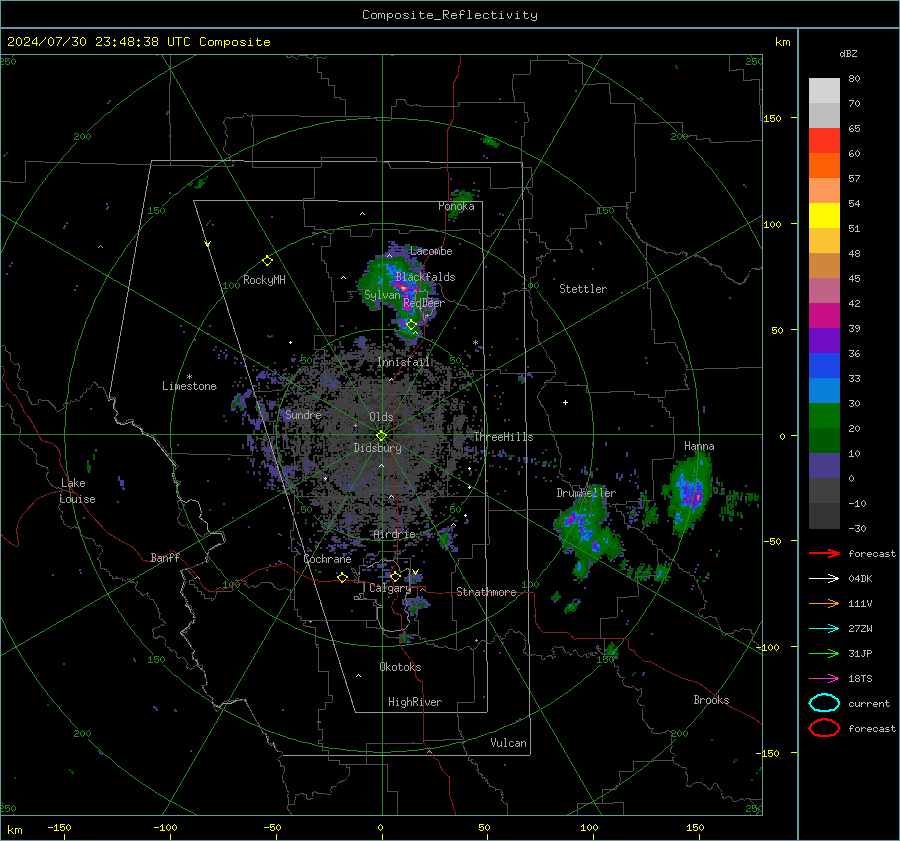
Task: Click the Hanna city label
Action: pyautogui.click(x=699, y=446)
